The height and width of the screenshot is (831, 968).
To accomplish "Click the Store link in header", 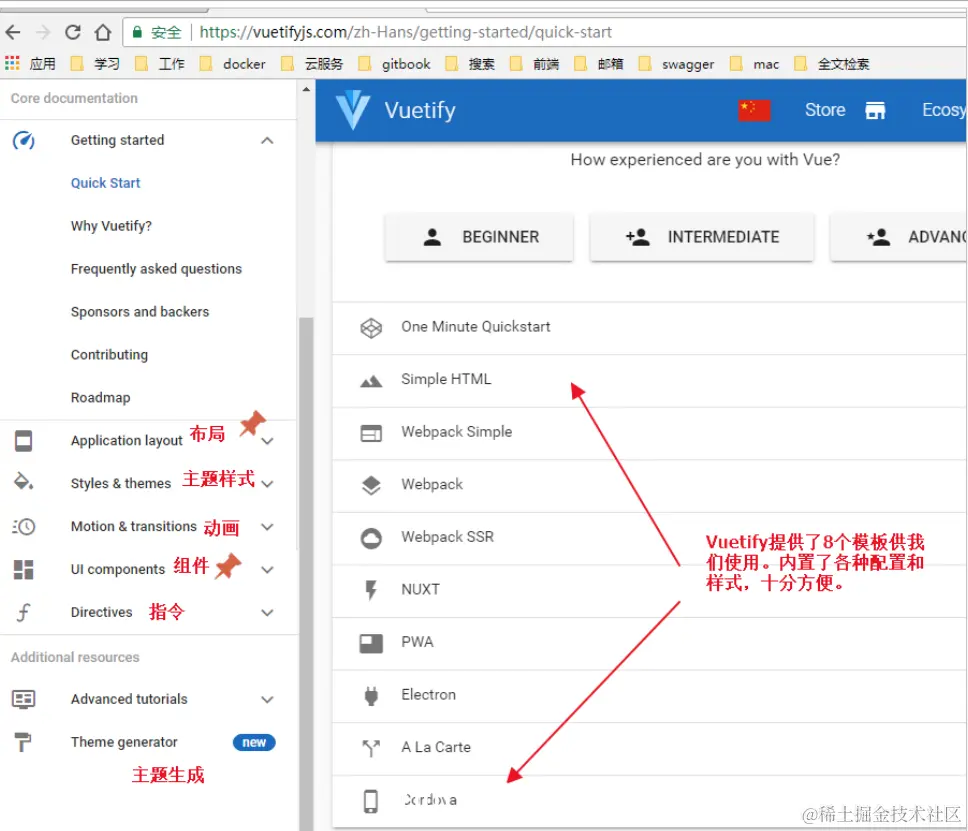I will 825,110.
